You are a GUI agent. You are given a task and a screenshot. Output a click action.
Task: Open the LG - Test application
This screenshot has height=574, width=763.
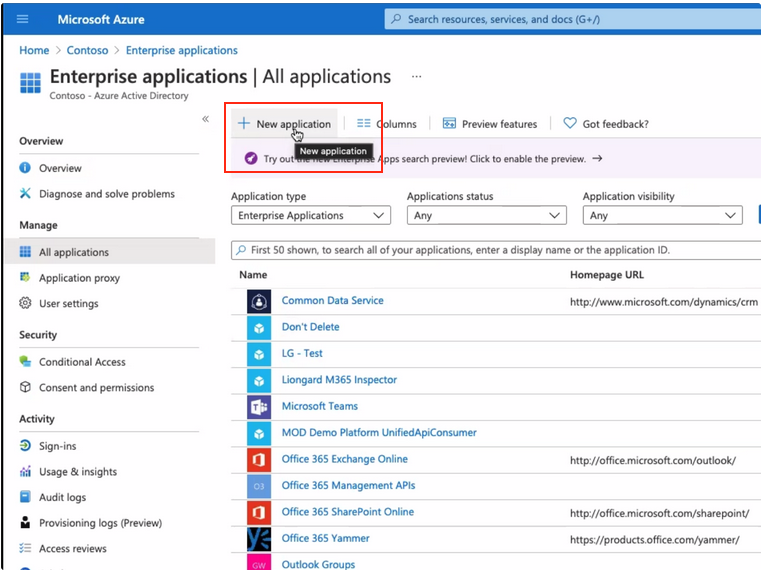(x=302, y=353)
